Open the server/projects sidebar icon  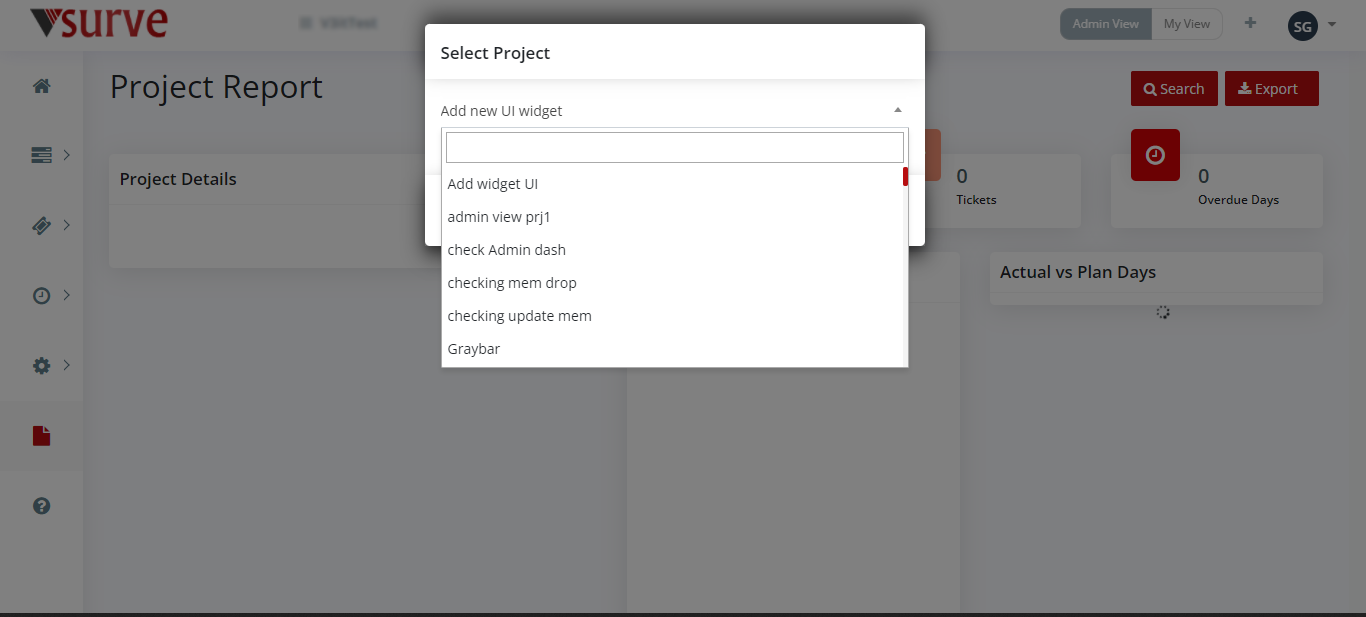[41, 155]
